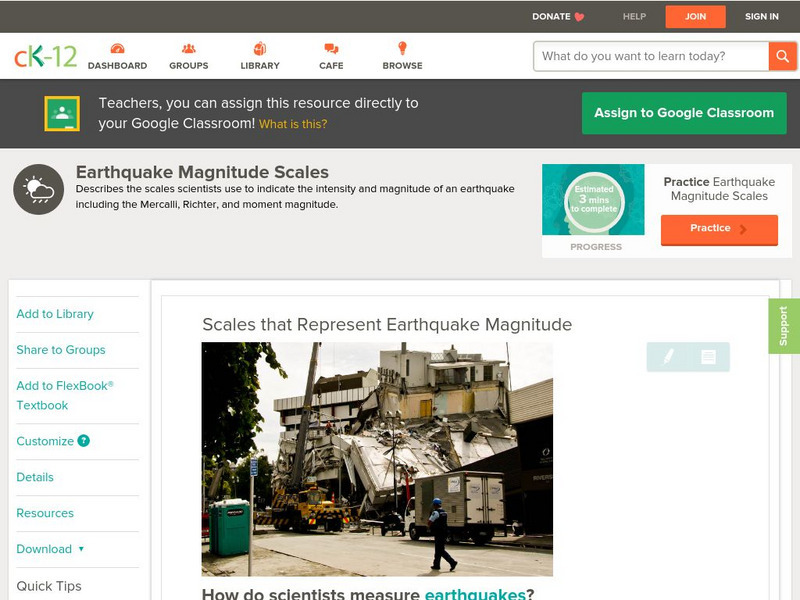Image resolution: width=800 pixels, height=600 pixels.
Task: Select the highlighter pen tool
Action: point(668,356)
